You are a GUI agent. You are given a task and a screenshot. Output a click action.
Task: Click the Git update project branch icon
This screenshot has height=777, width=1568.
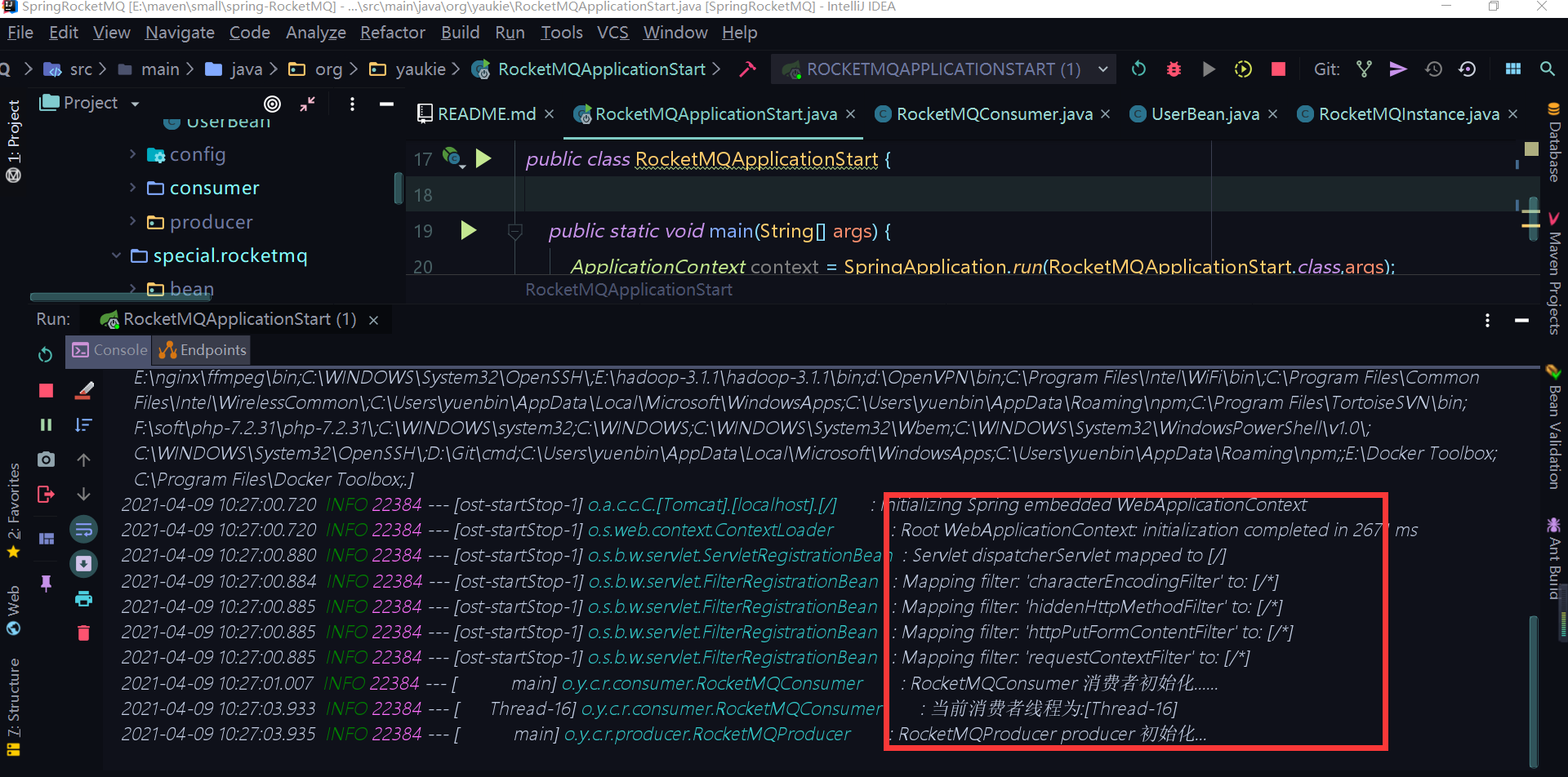pyautogui.click(x=1364, y=69)
